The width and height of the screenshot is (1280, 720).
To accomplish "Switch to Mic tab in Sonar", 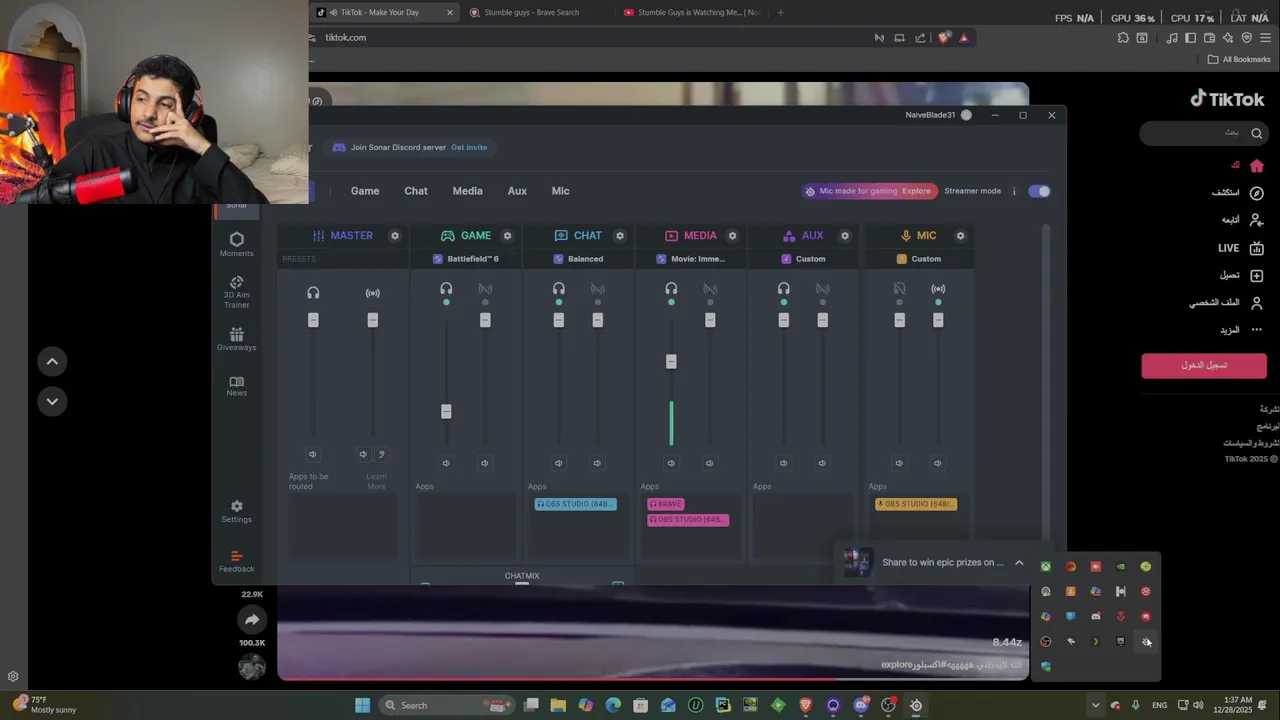I will 560,191.
